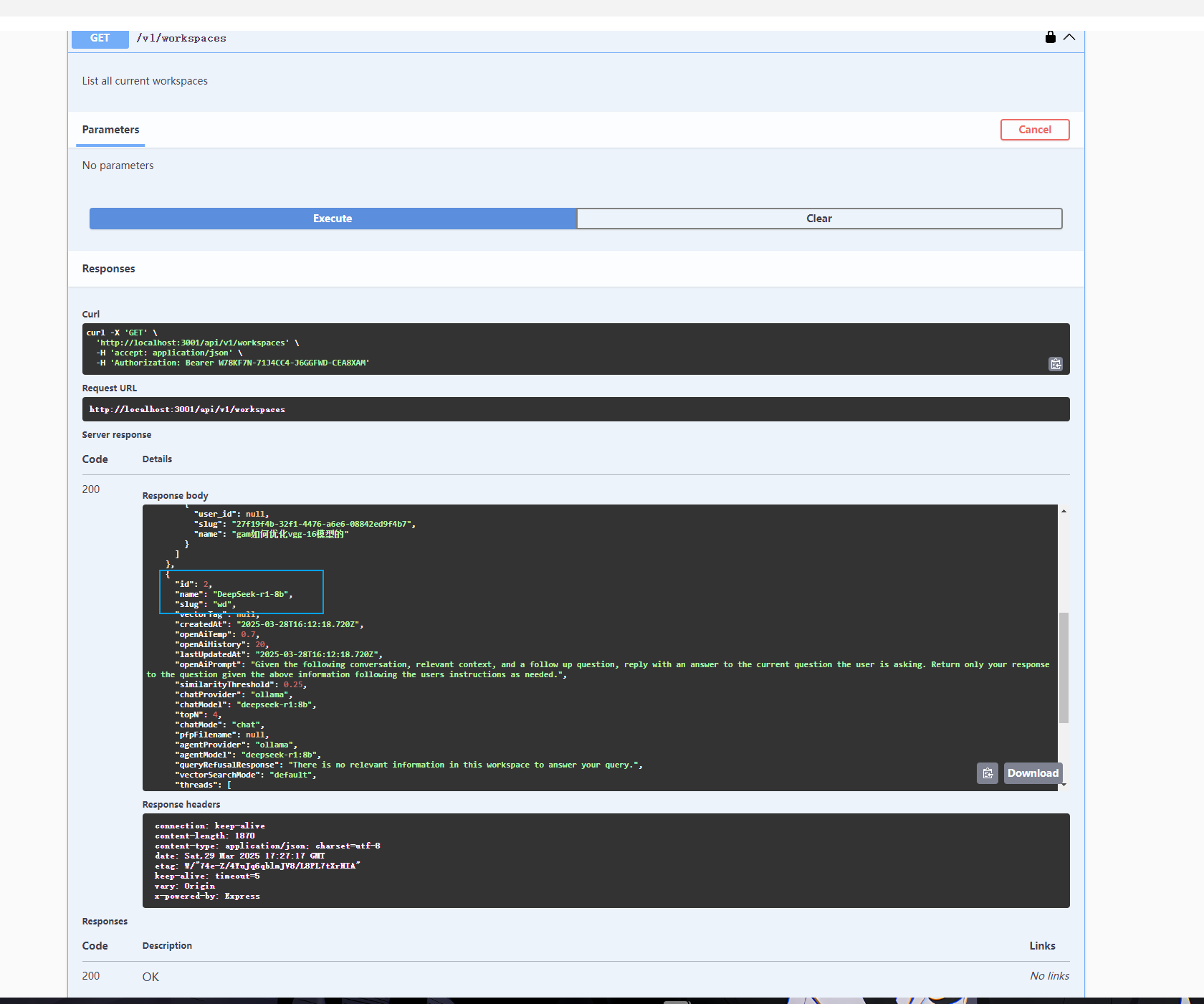Cancel the try-it-out mode
This screenshot has height=1004, width=1204.
coord(1034,129)
